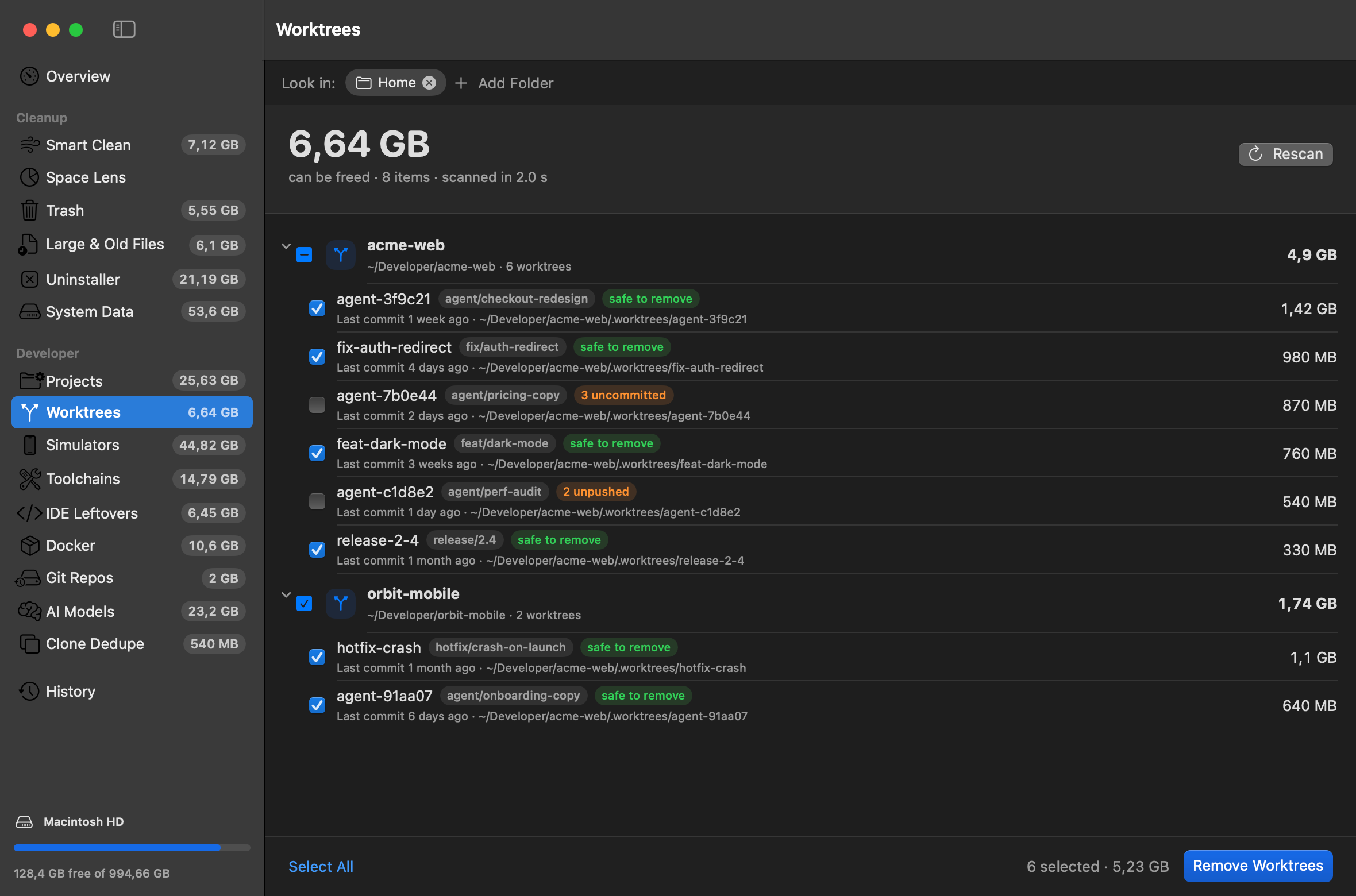Select the Smart Clean label in sidebar
Image resolution: width=1356 pixels, height=896 pixels.
(x=88, y=145)
